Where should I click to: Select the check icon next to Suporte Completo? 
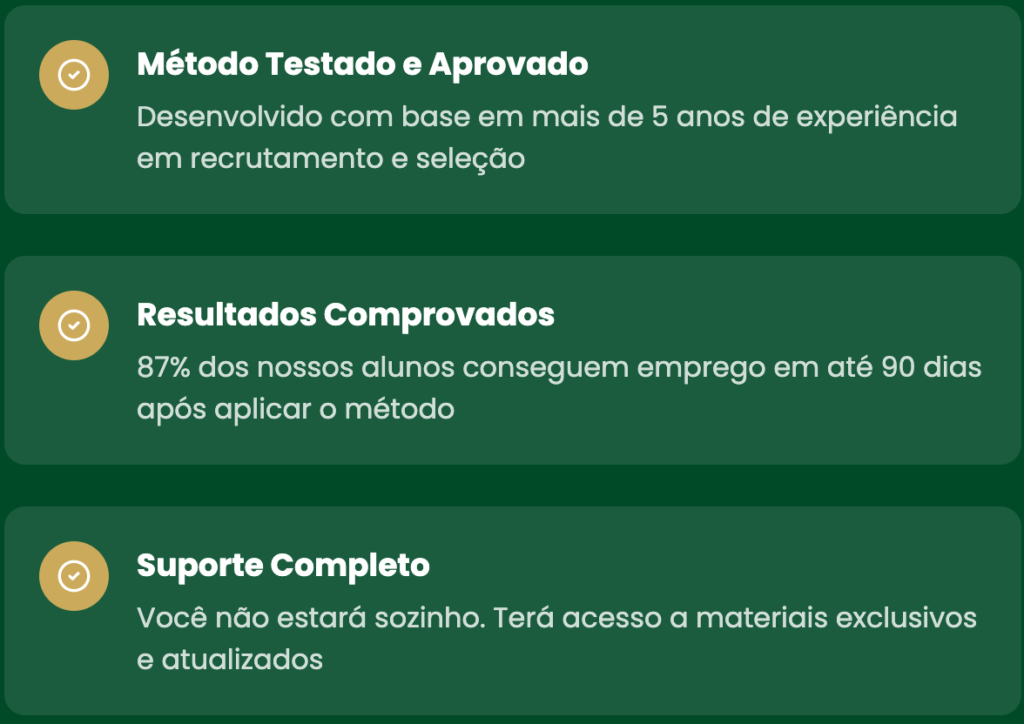click(x=73, y=576)
